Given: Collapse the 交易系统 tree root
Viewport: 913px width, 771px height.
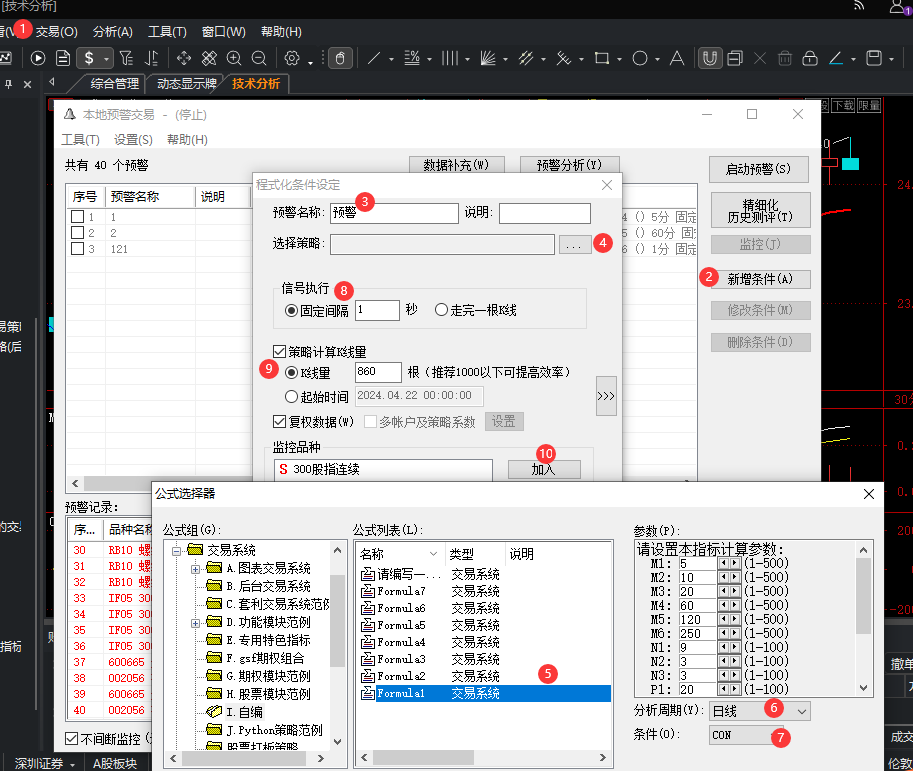Looking at the screenshot, I should [176, 551].
